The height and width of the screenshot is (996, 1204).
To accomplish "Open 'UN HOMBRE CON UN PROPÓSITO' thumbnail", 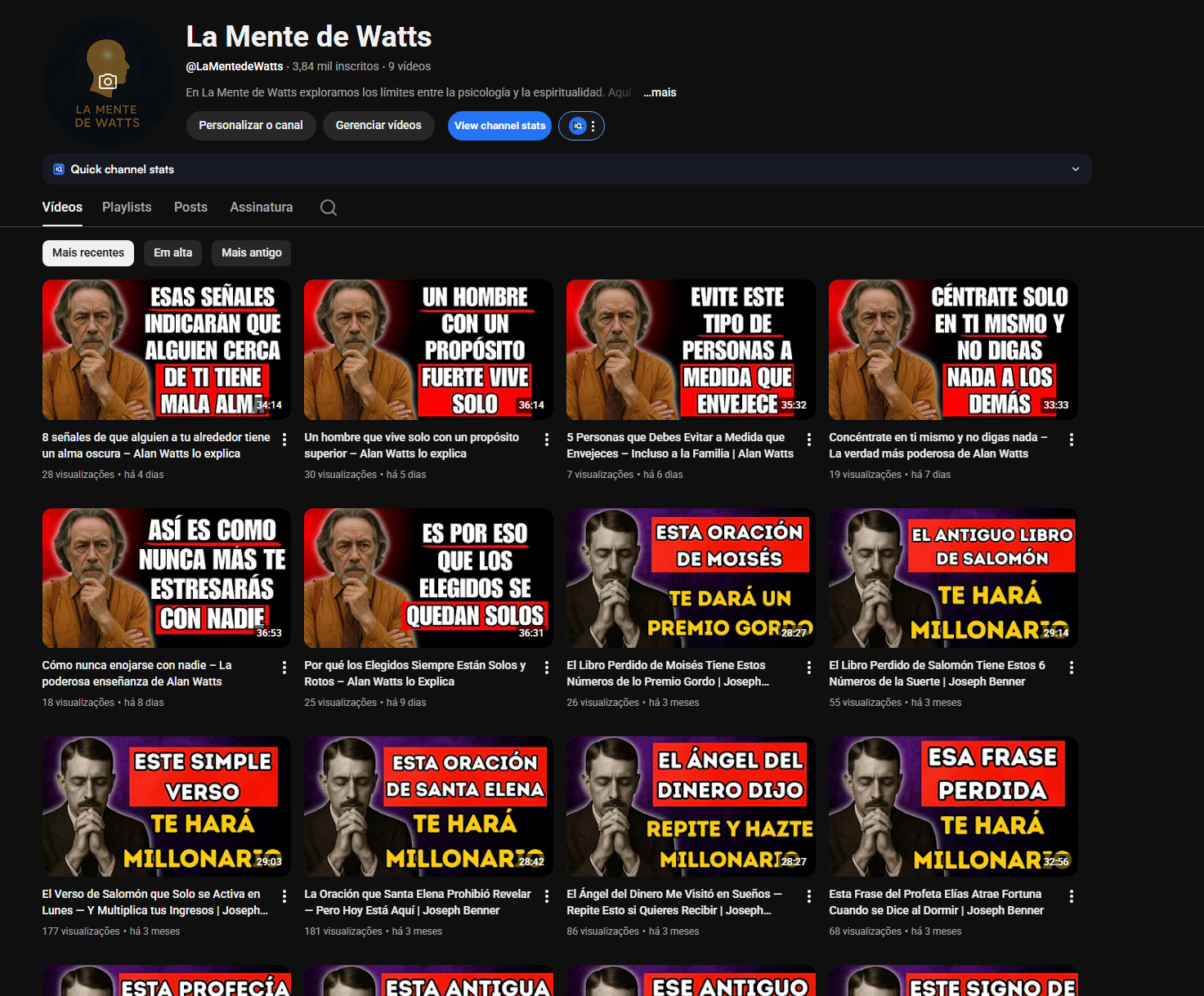I will (x=429, y=350).
